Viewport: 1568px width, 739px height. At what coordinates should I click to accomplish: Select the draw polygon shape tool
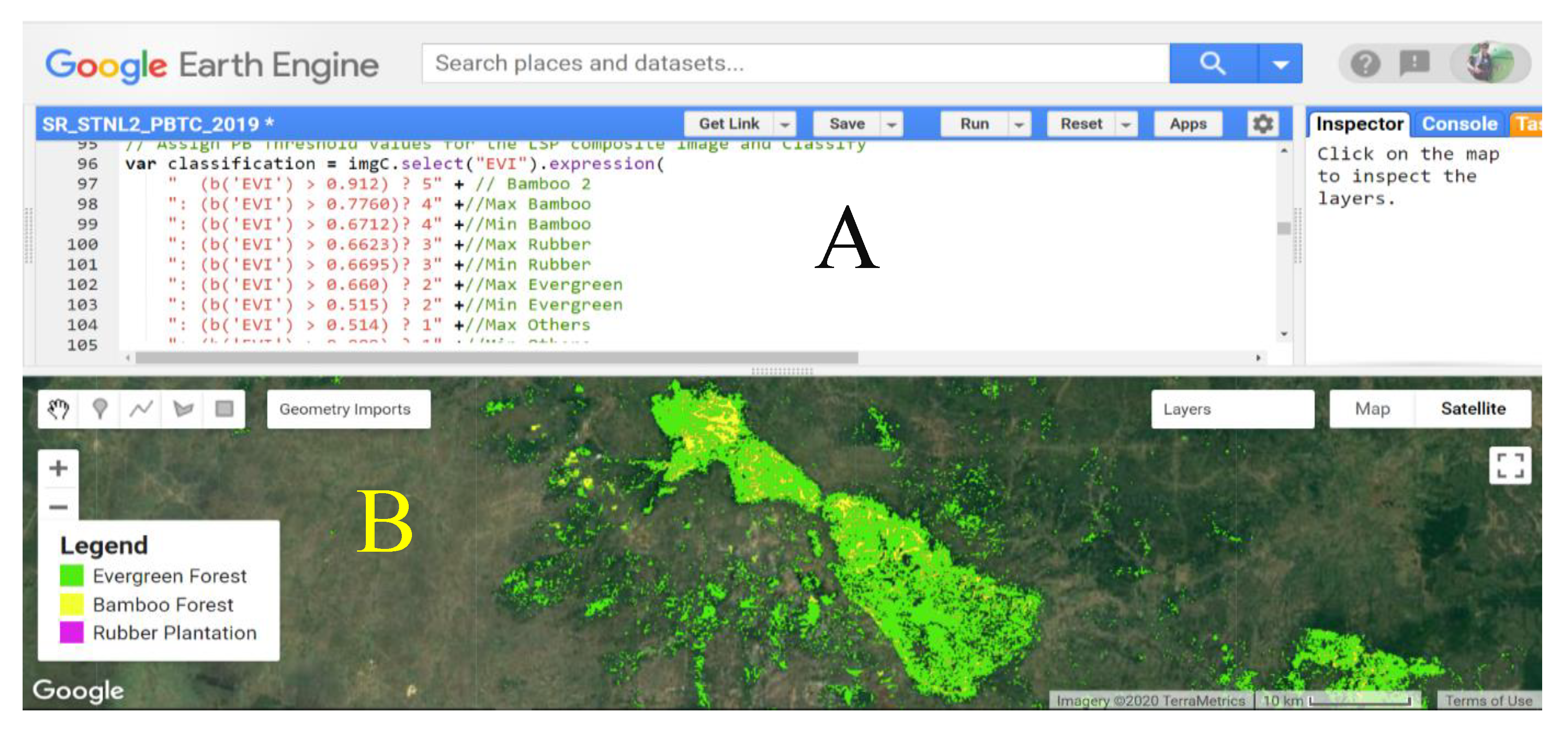point(183,409)
